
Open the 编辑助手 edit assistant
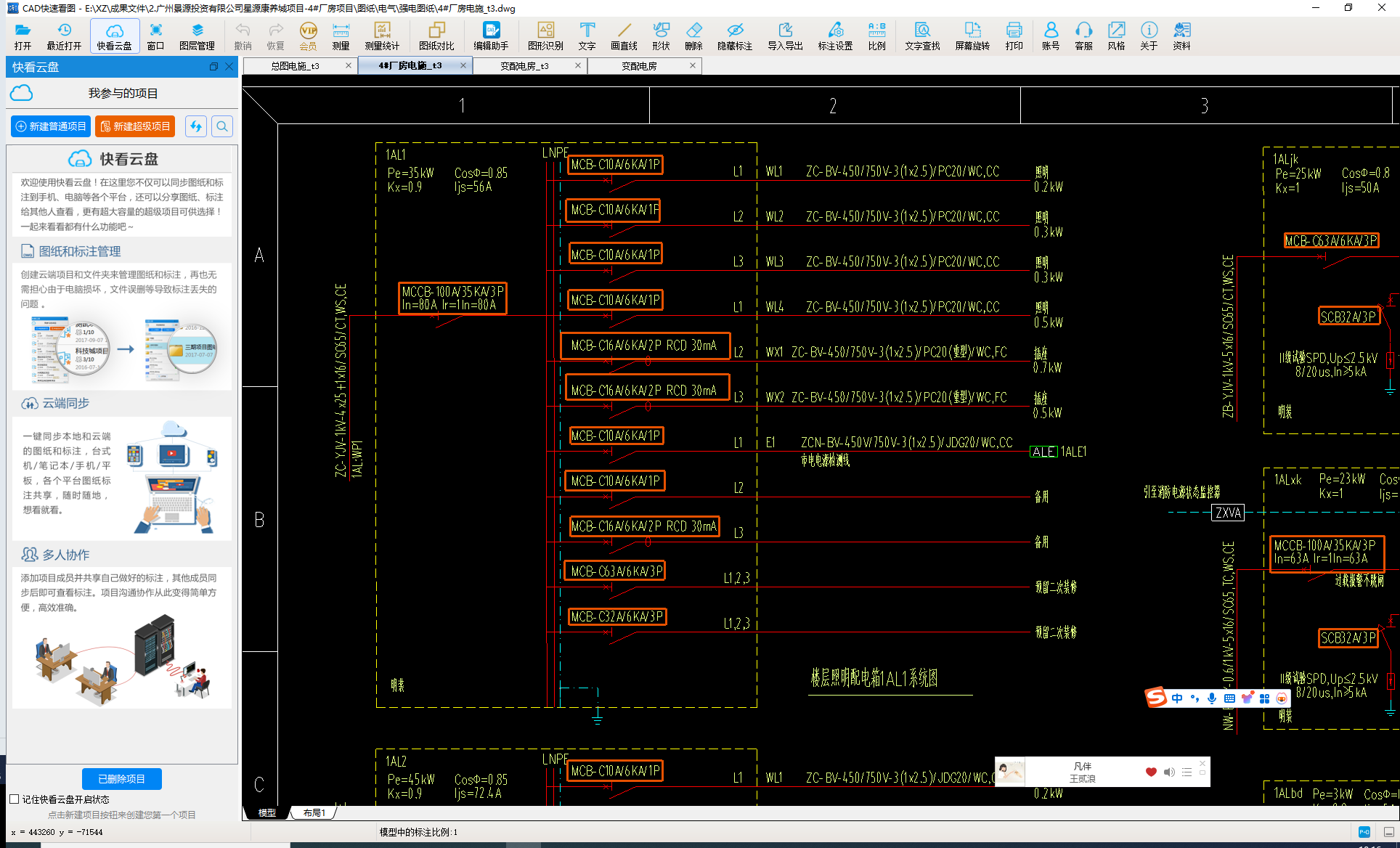(492, 36)
